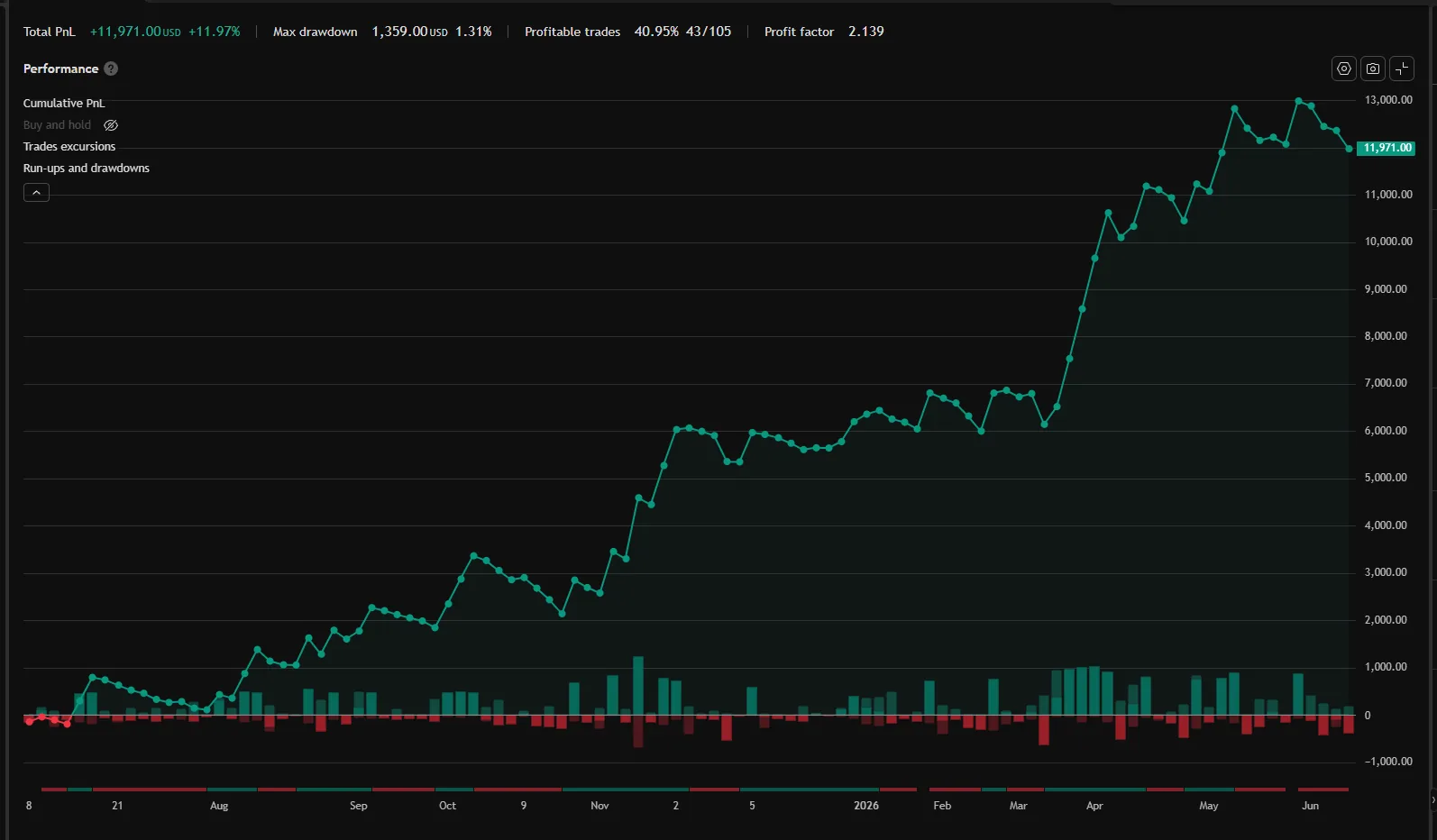1437x840 pixels.
Task: Click the 'Feb' time axis label
Action: pyautogui.click(x=942, y=806)
